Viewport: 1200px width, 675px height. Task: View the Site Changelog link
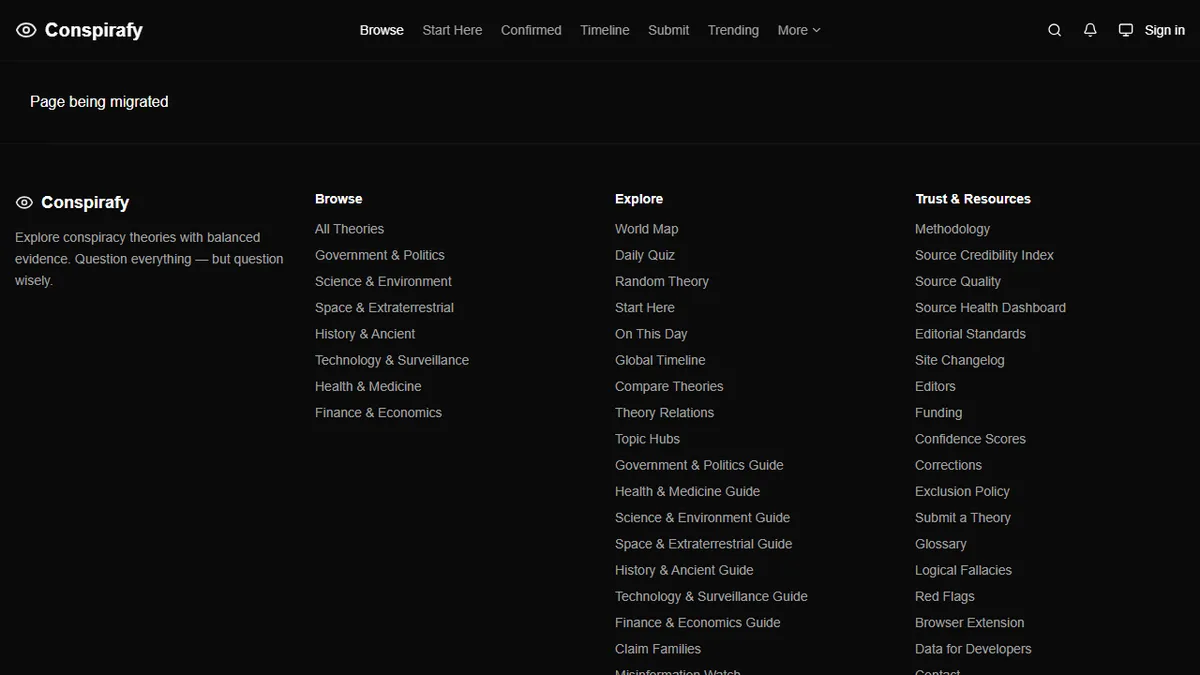[960, 360]
